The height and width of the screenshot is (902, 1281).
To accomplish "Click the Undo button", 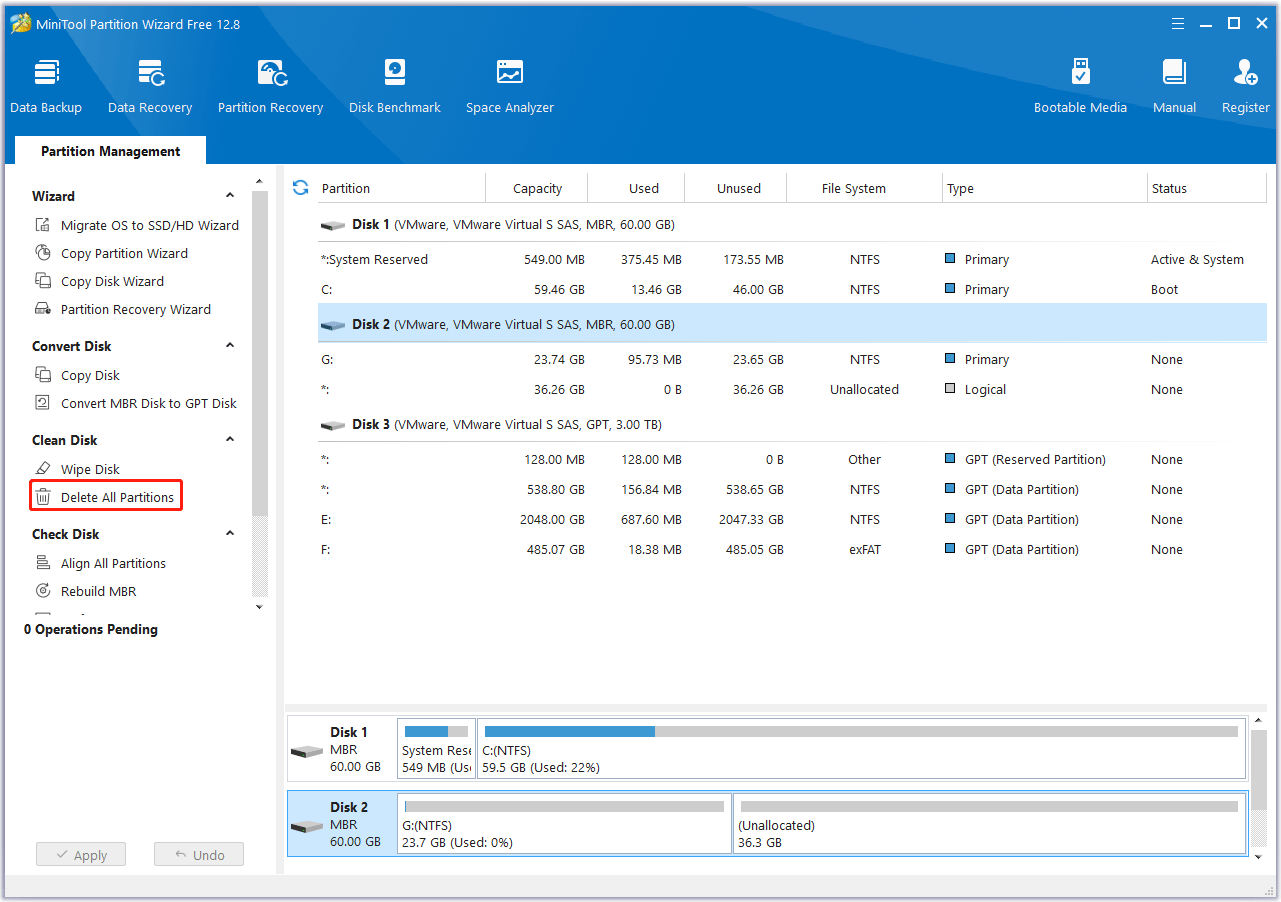I will point(199,855).
